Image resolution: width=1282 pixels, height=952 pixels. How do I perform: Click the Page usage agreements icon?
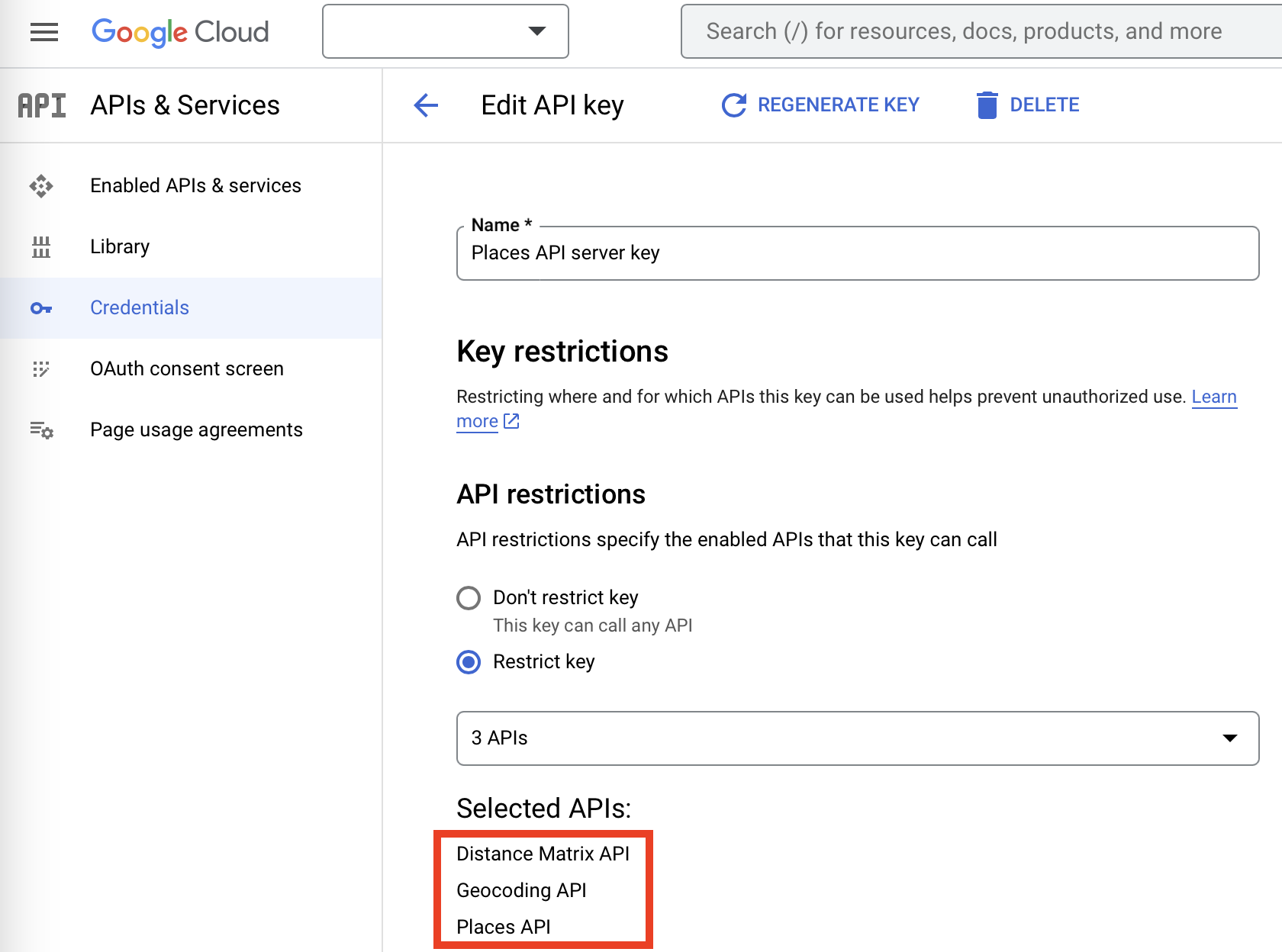41,429
